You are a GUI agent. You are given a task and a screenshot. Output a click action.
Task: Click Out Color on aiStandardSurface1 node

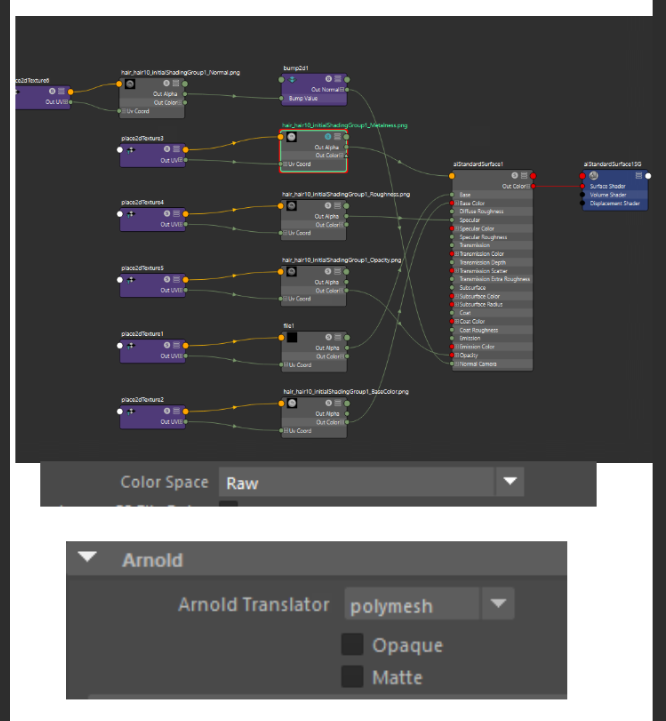click(x=514, y=186)
